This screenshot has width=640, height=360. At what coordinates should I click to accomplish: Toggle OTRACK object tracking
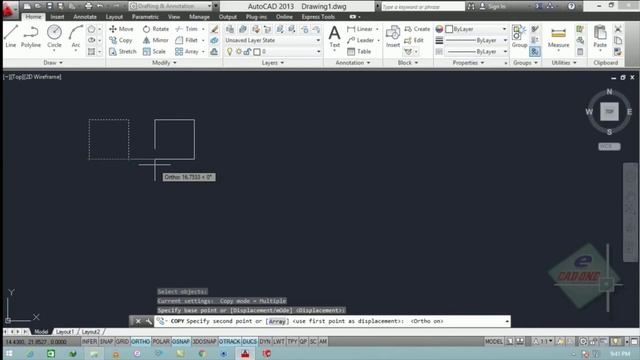coord(230,342)
